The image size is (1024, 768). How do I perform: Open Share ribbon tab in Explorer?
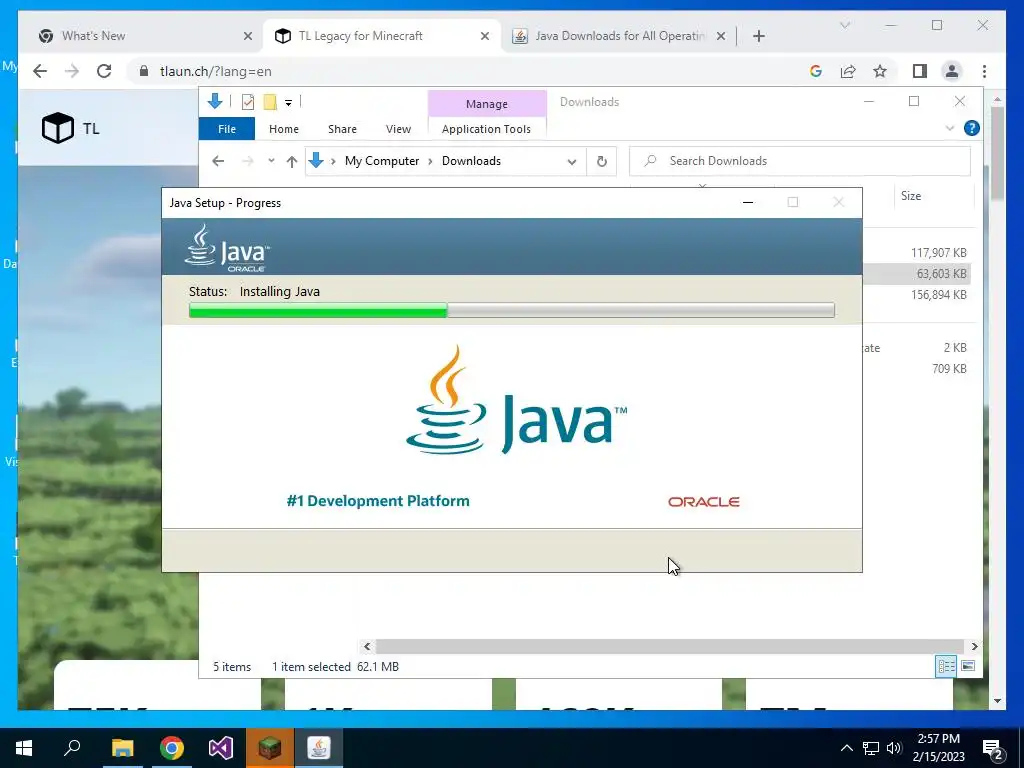coord(342,129)
